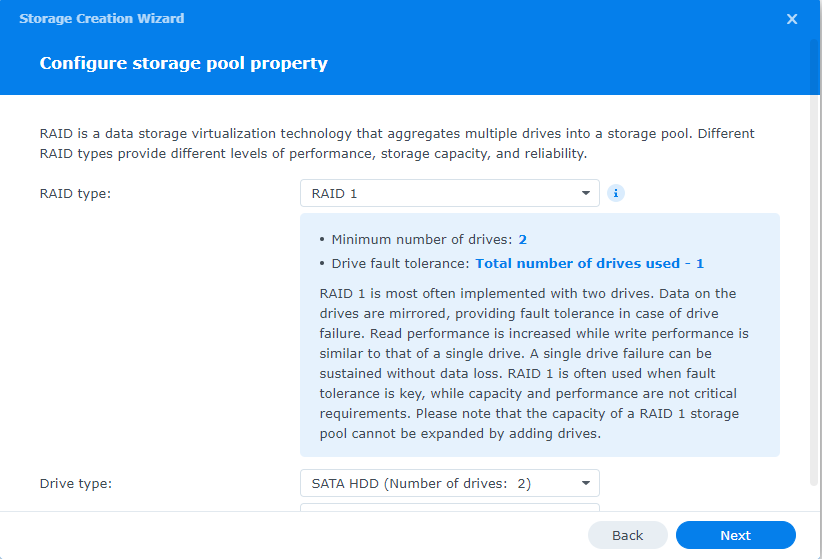Click the intro paragraph explaining RAID technology
This screenshot has height=559, width=822.
[x=397, y=143]
